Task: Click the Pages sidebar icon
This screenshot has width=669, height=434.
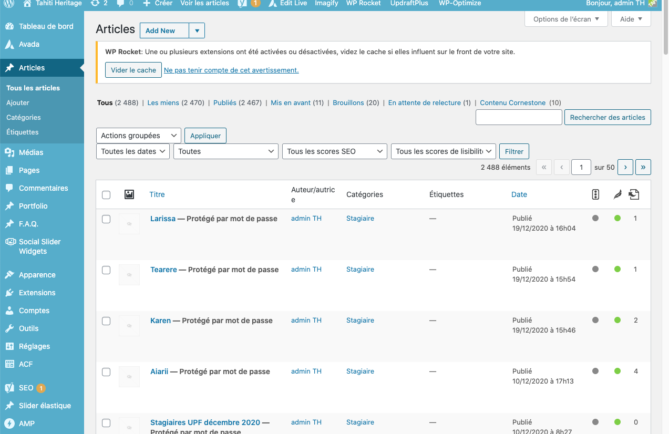Action: [x=9, y=170]
